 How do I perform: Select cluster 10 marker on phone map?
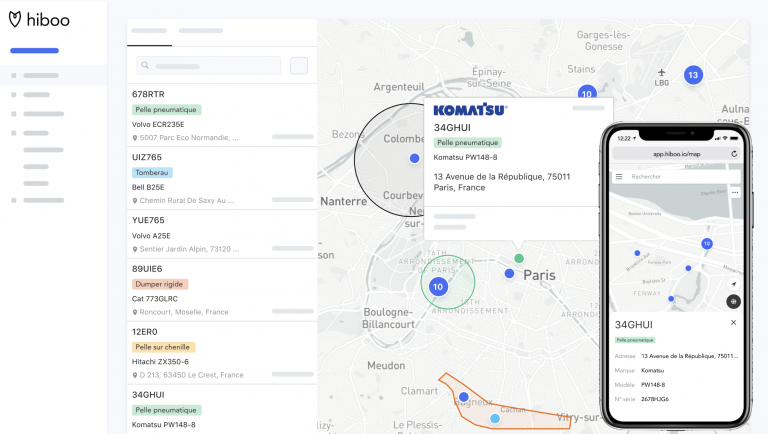707,243
